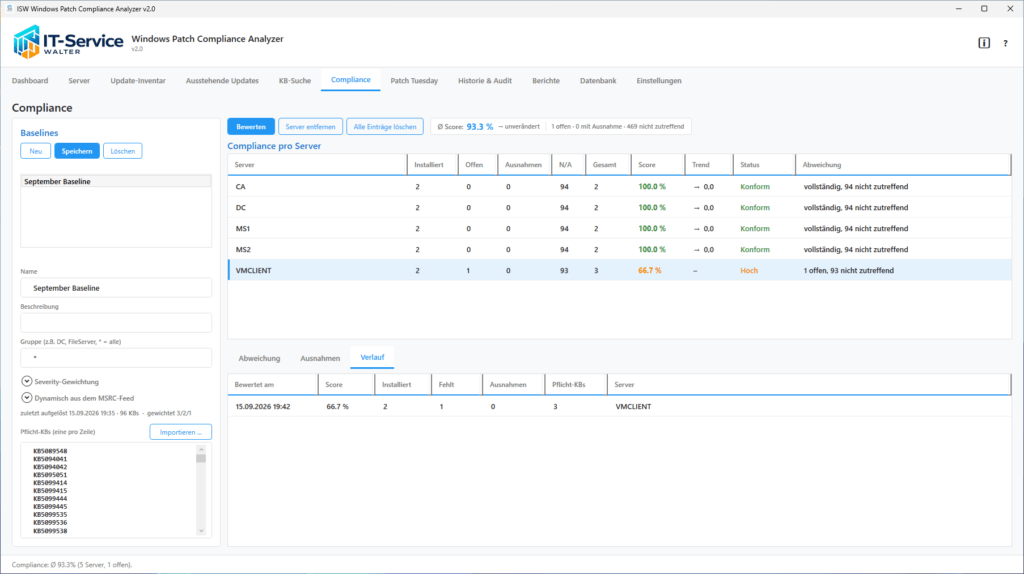This screenshot has width=1024, height=574.
Task: Open help via question mark icon
Action: point(1005,43)
